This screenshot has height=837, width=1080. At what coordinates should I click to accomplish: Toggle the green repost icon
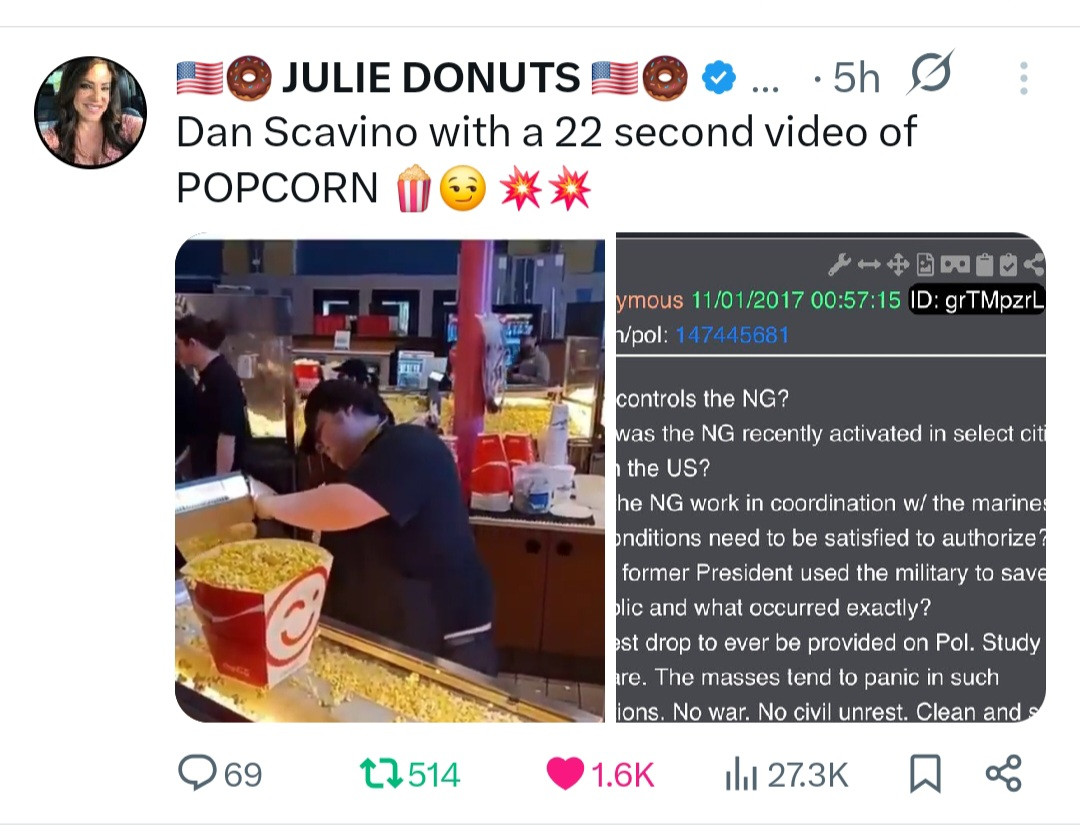coord(381,774)
